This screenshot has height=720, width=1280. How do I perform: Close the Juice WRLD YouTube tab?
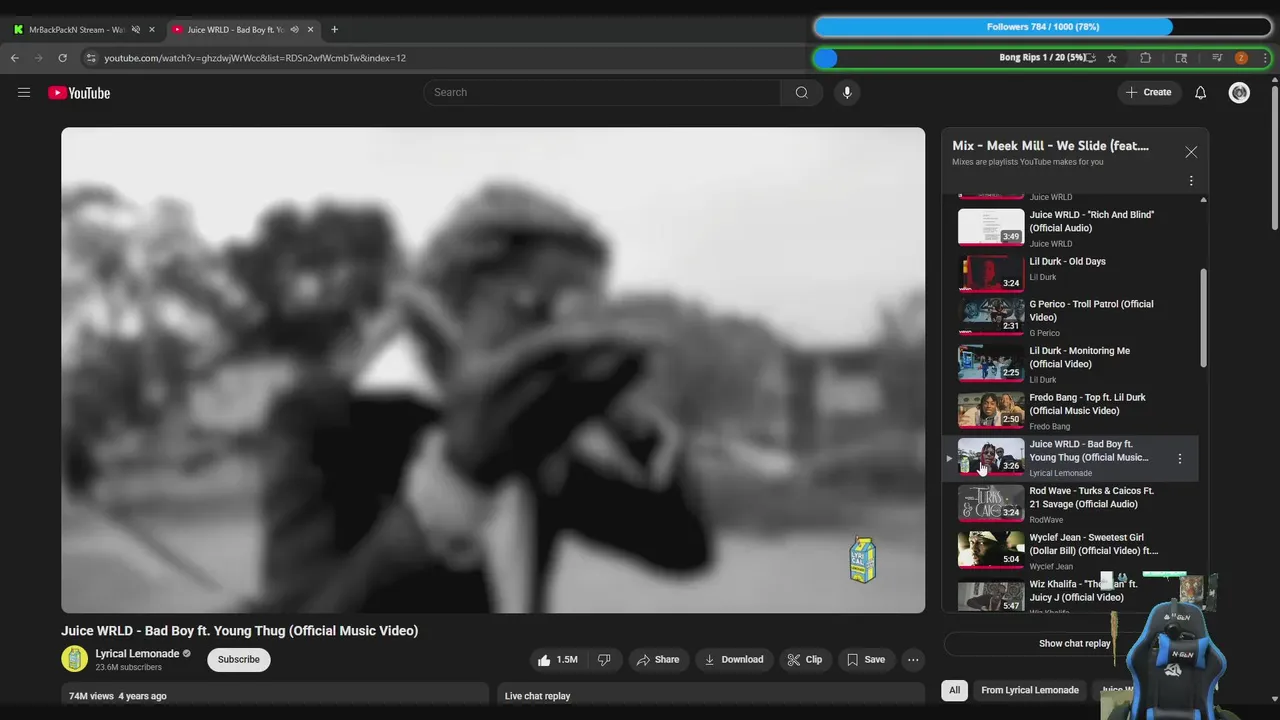310,29
